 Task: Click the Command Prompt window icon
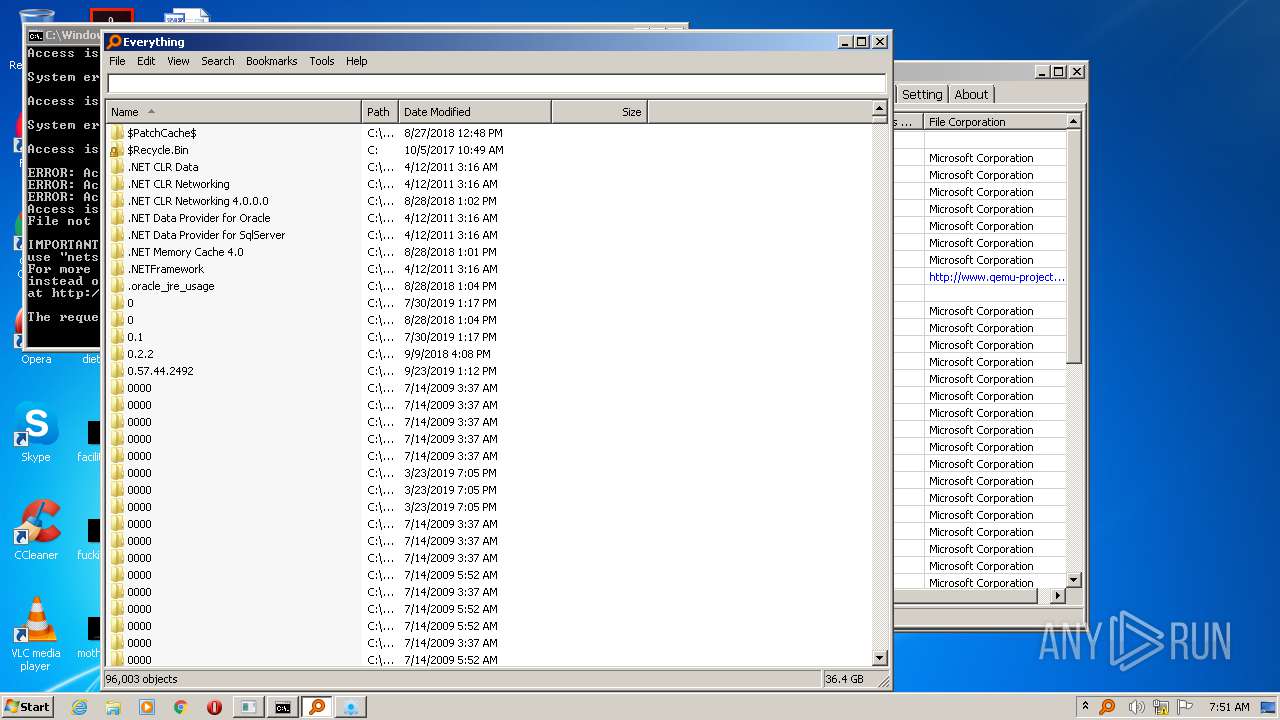pos(36,35)
